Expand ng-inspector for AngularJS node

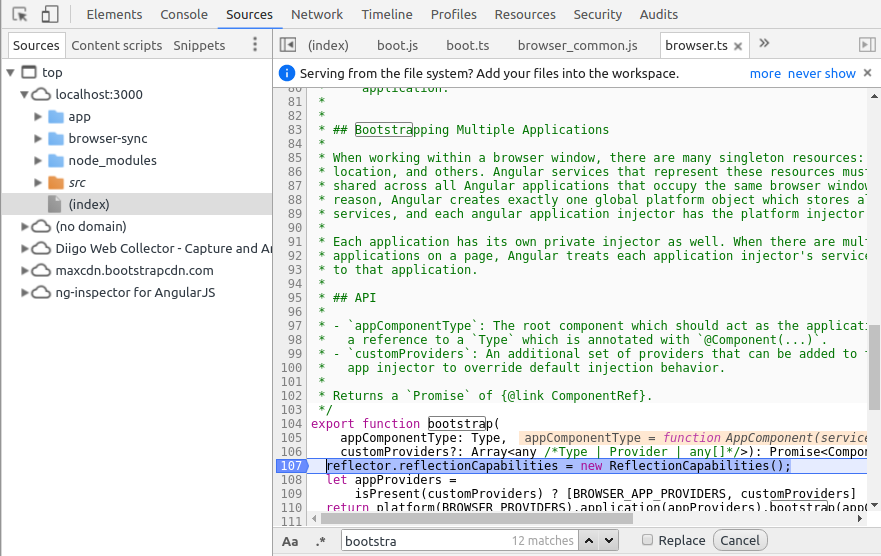tap(24, 292)
